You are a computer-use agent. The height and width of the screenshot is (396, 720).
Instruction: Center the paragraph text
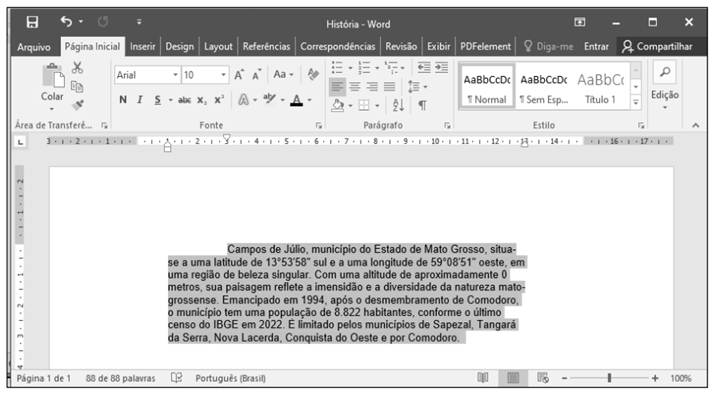(x=354, y=86)
